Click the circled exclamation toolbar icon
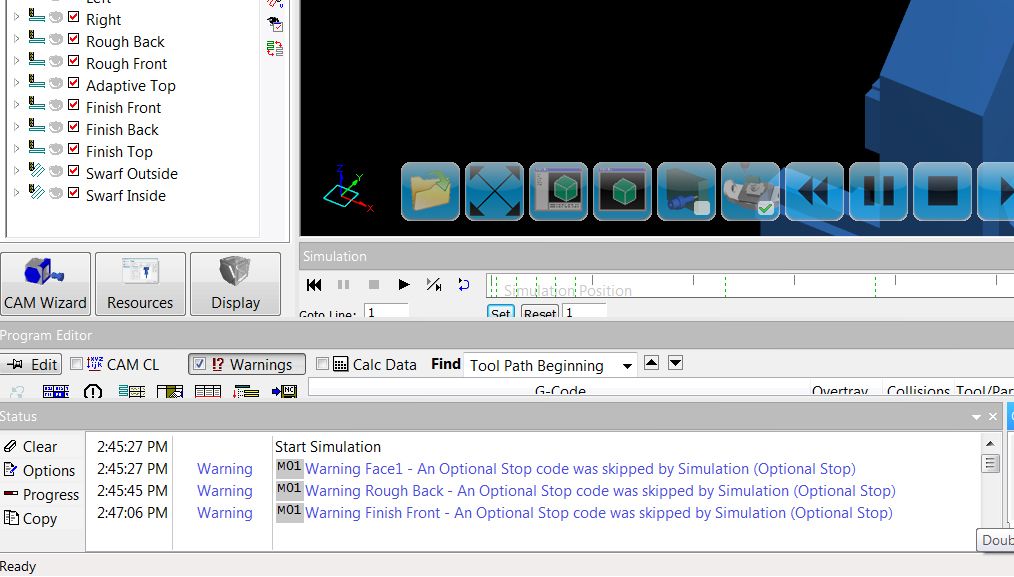This screenshot has width=1014, height=577. 92,391
